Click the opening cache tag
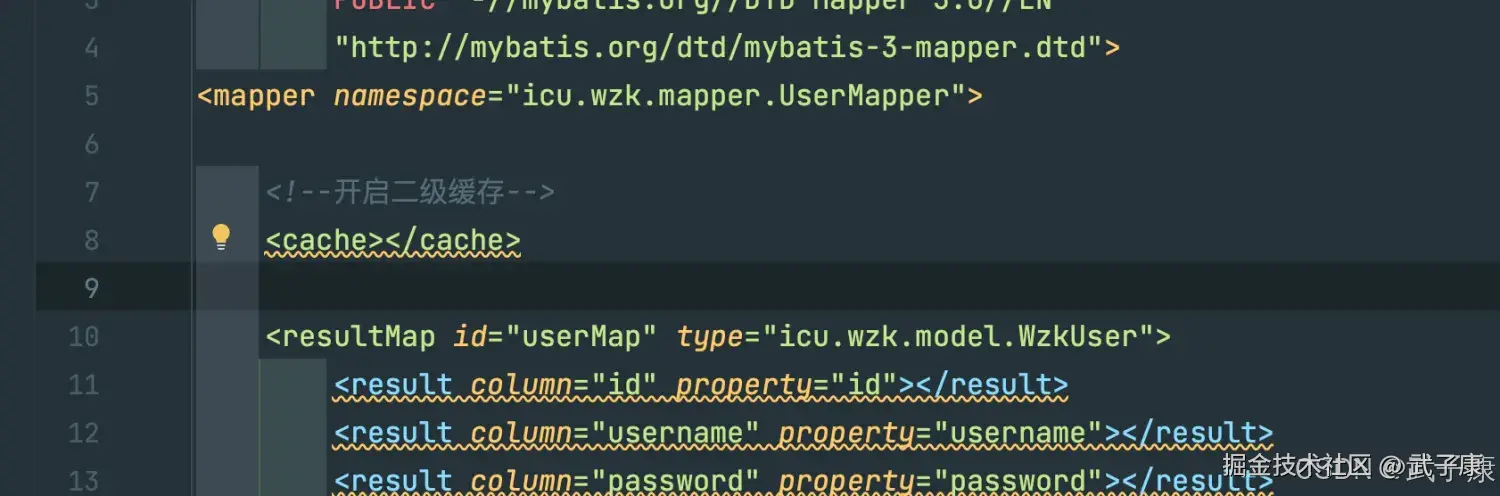The height and width of the screenshot is (496, 1500). pos(325,241)
